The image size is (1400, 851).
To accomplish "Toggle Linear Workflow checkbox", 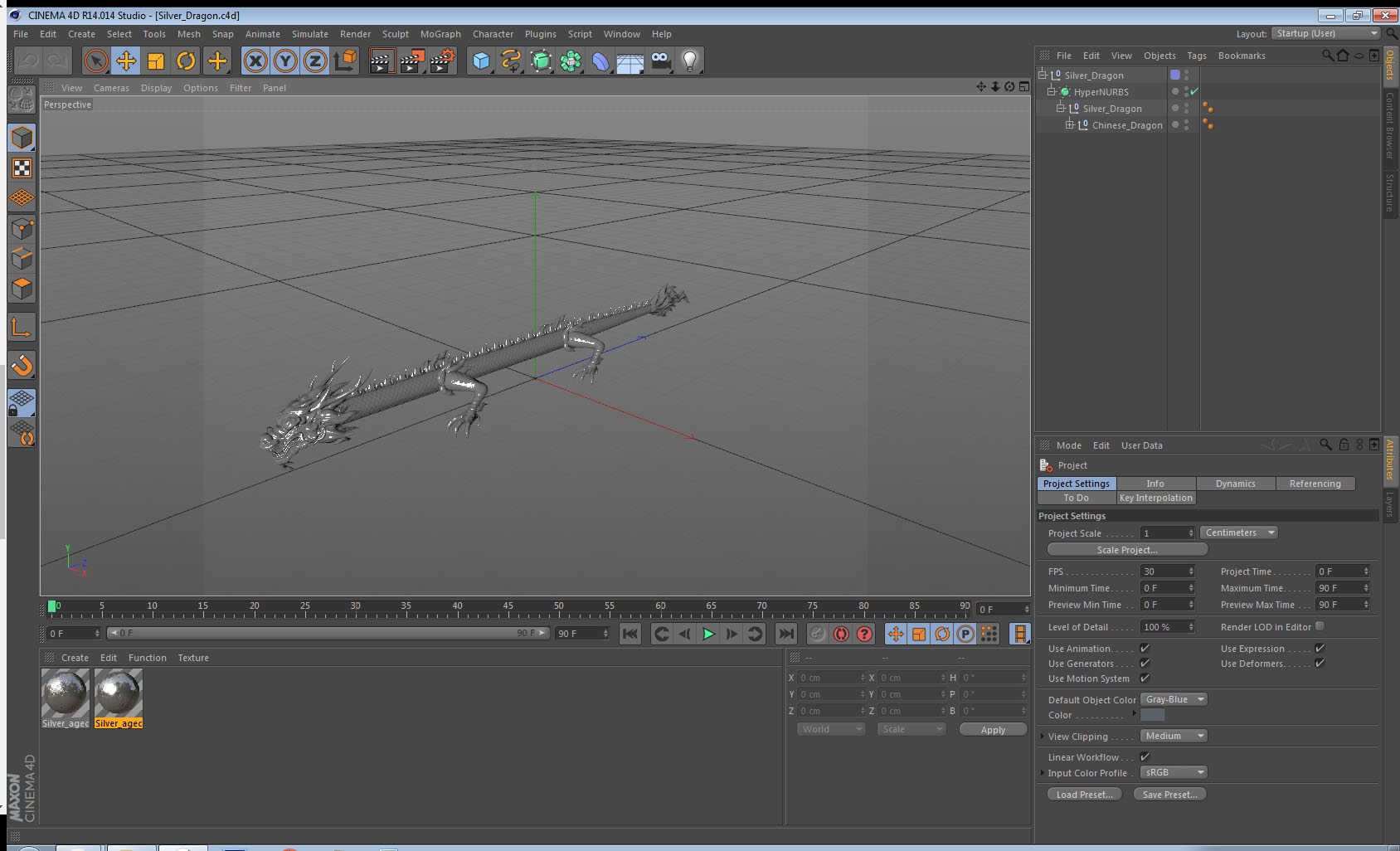I will tap(1145, 756).
